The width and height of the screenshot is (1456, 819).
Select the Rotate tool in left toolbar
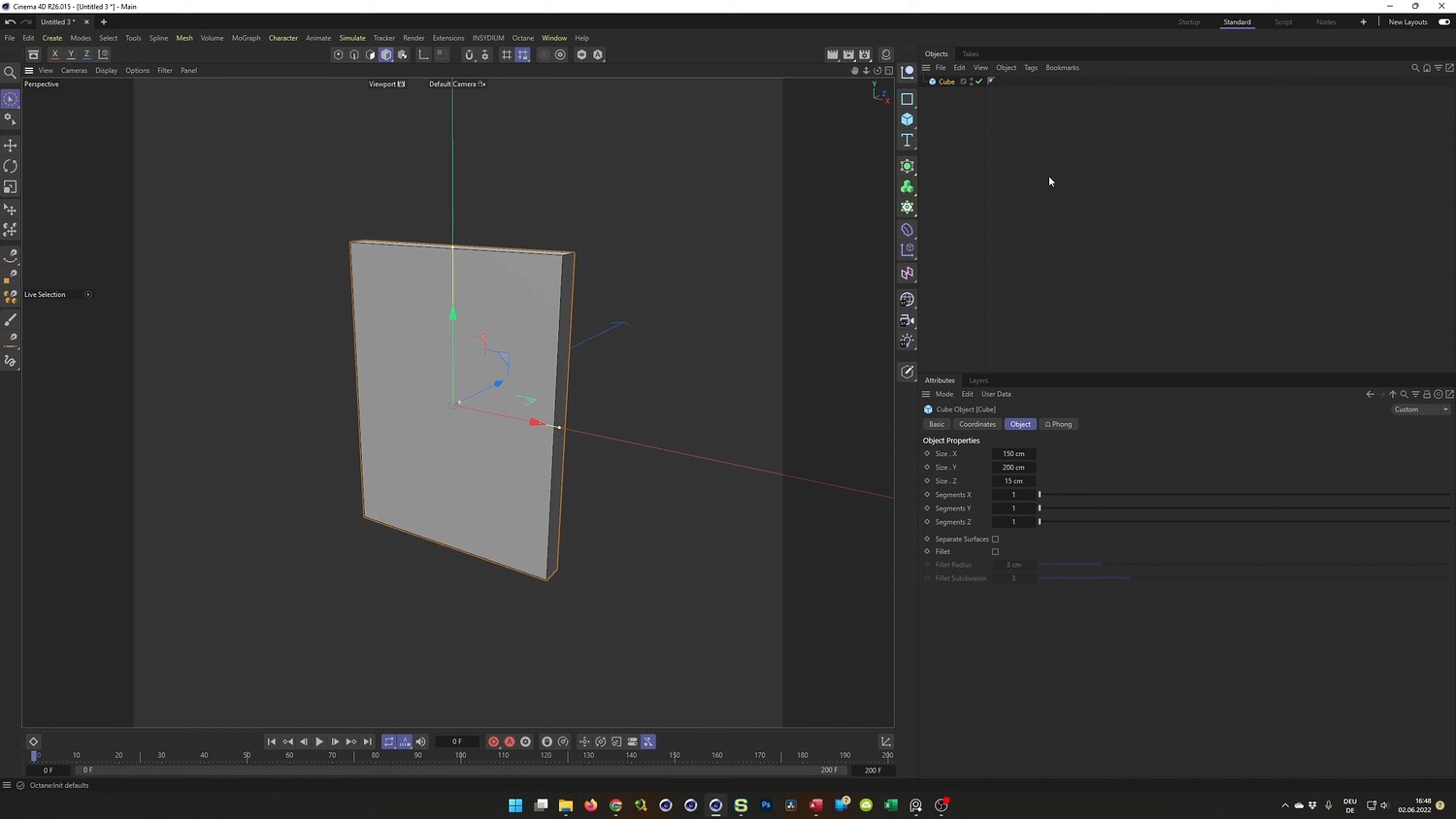[11, 166]
